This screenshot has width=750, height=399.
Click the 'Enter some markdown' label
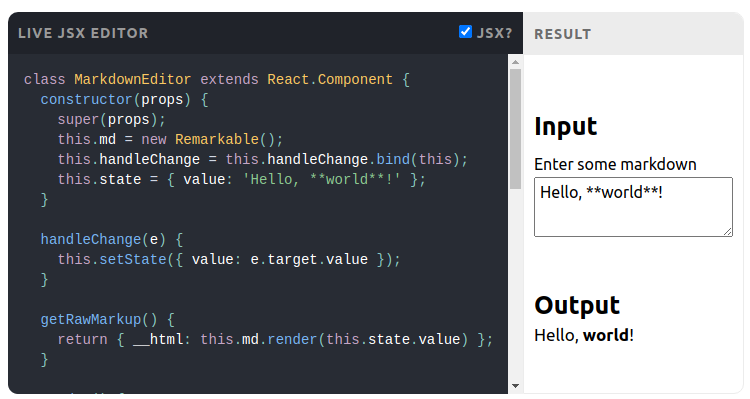(x=615, y=164)
